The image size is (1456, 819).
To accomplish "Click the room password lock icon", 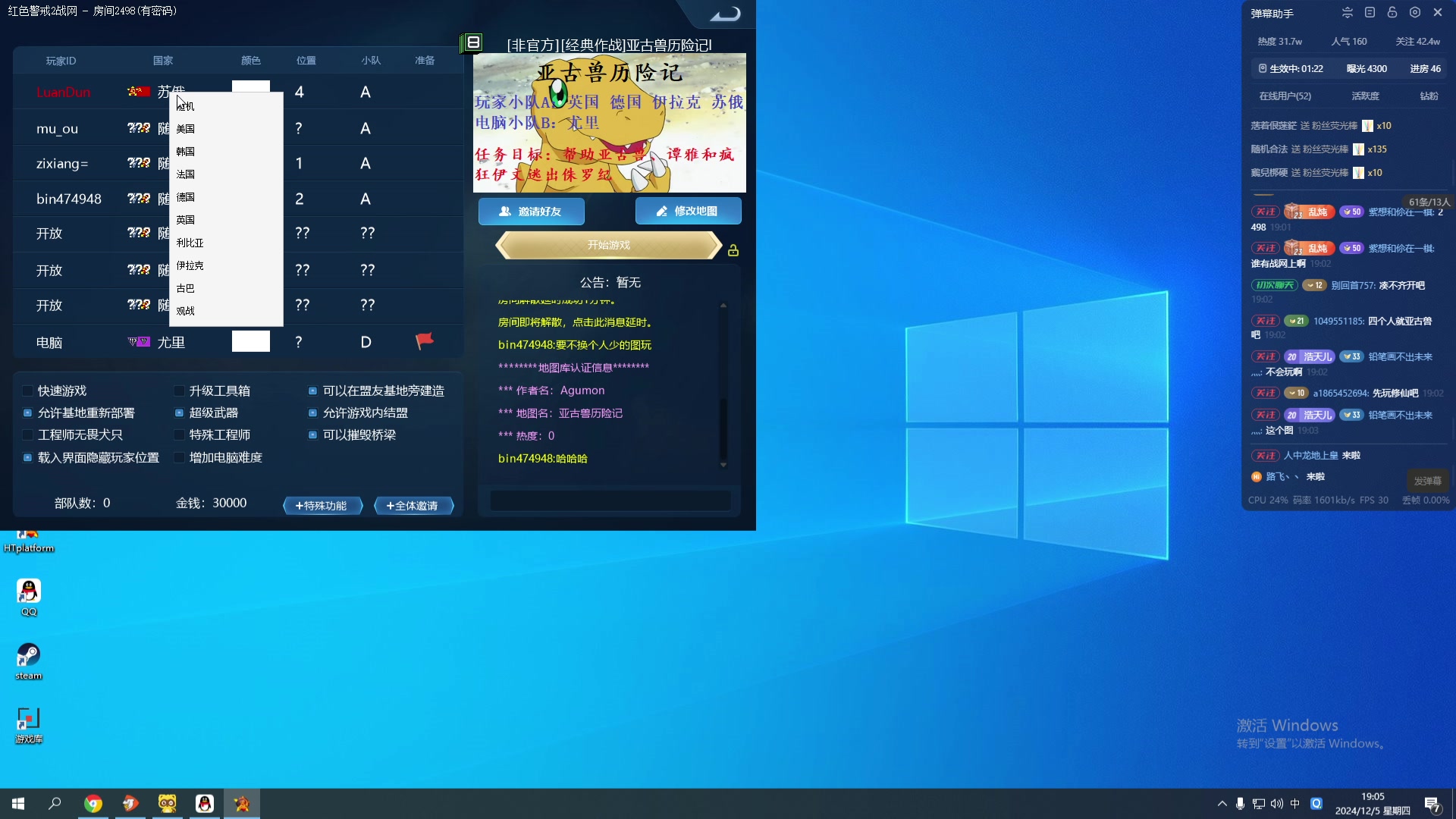I will pyautogui.click(x=733, y=250).
